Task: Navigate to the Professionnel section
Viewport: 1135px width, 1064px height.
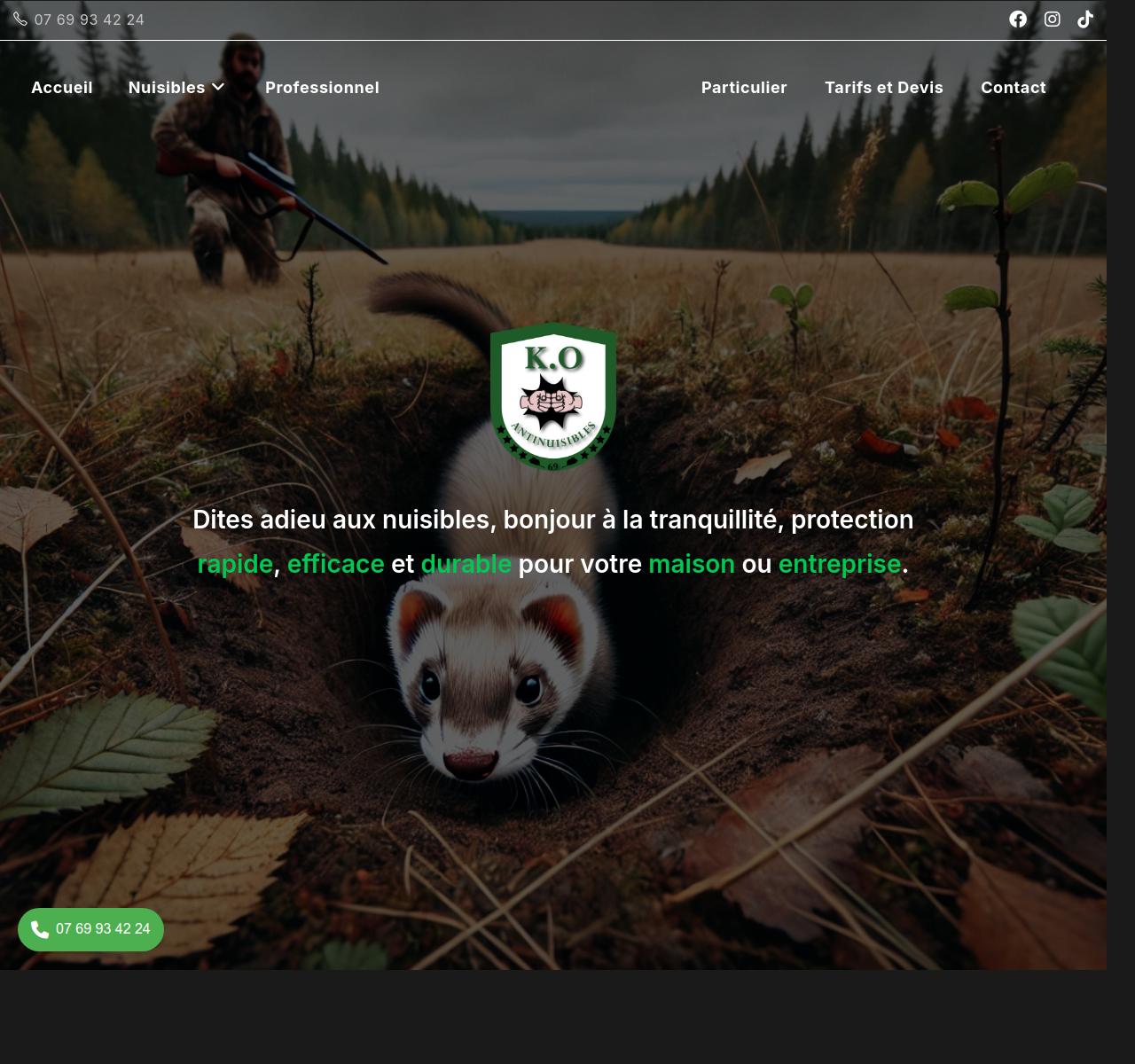Action: coord(322,87)
